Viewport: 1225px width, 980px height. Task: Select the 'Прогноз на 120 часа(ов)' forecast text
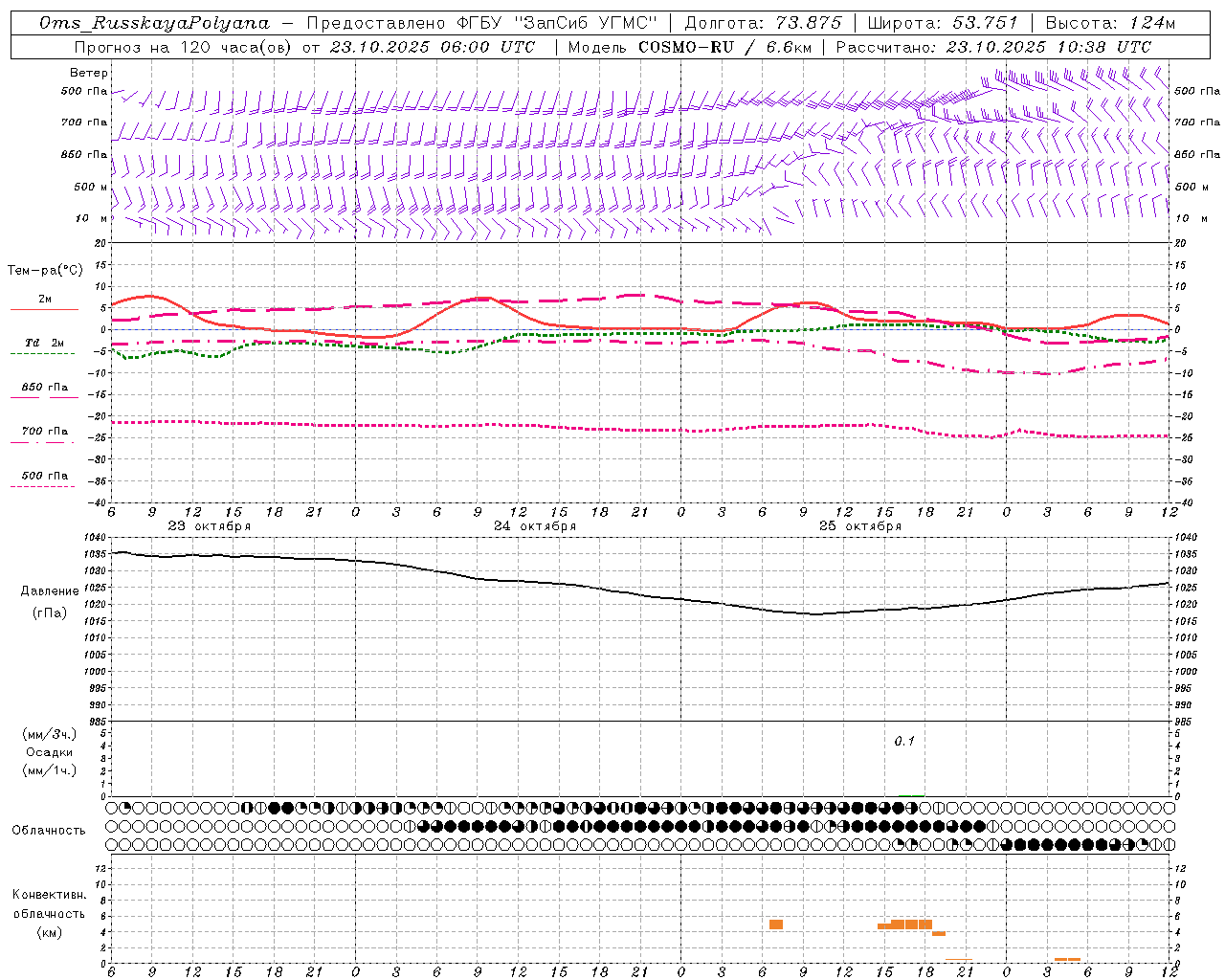pos(182,47)
